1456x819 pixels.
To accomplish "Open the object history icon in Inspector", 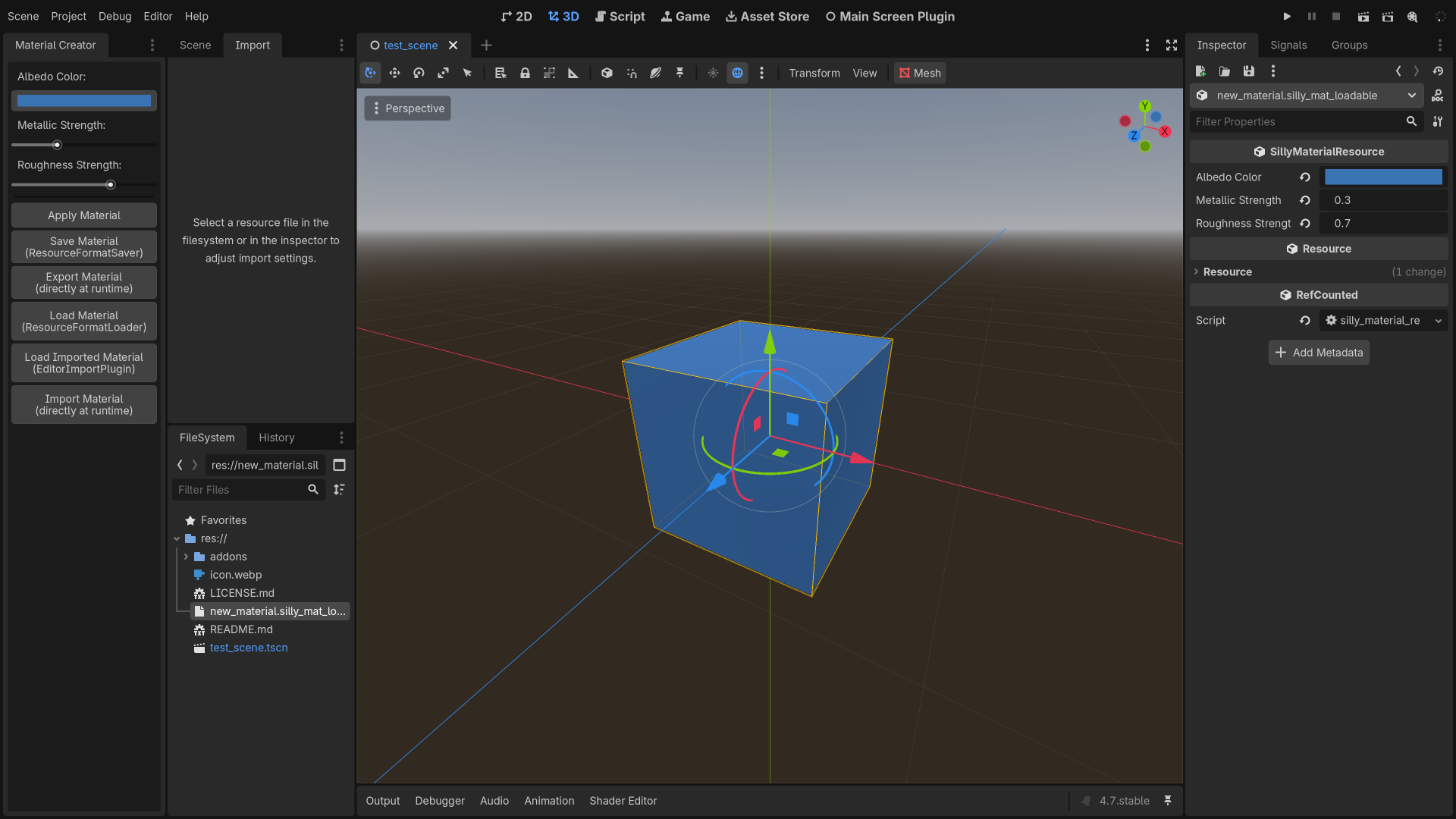I will click(x=1438, y=71).
